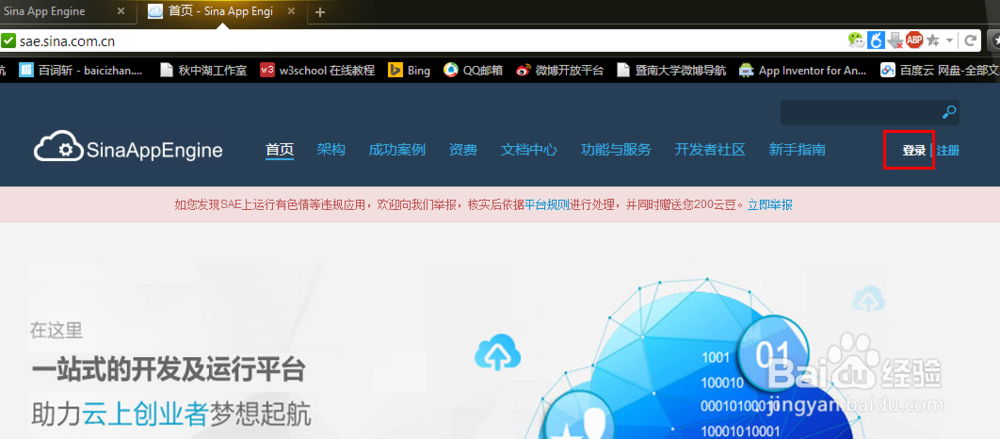
Task: Open the 微博开放平台 bookmark
Action: pos(559,70)
